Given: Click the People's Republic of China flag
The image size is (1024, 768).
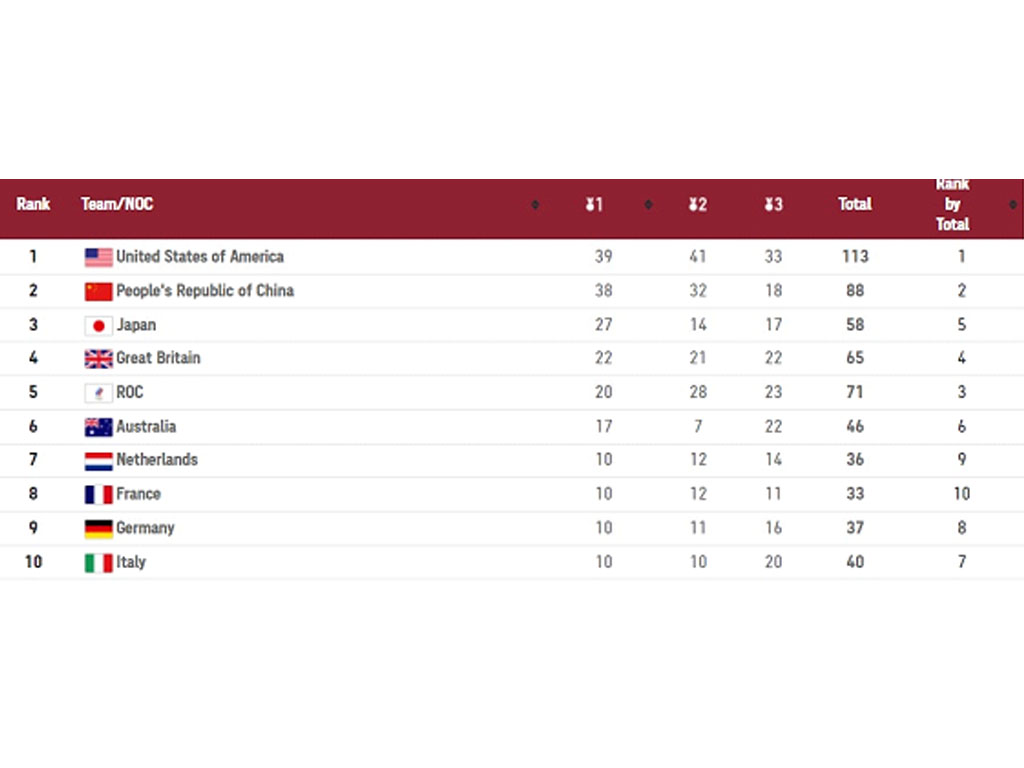Looking at the screenshot, I should coord(99,291).
